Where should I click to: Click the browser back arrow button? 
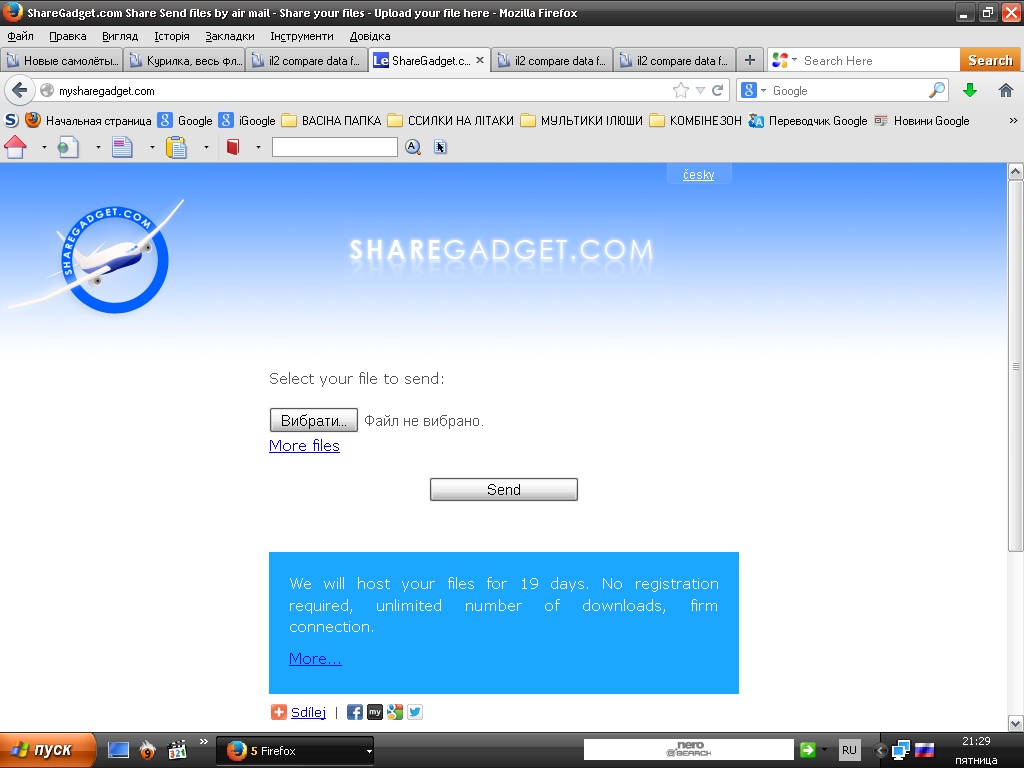point(20,90)
